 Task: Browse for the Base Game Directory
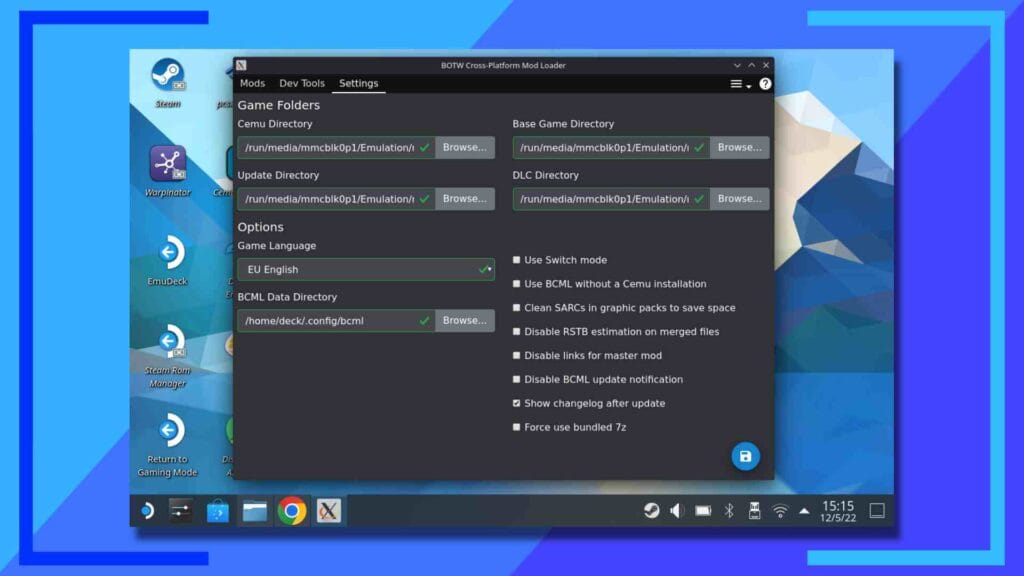tap(739, 148)
